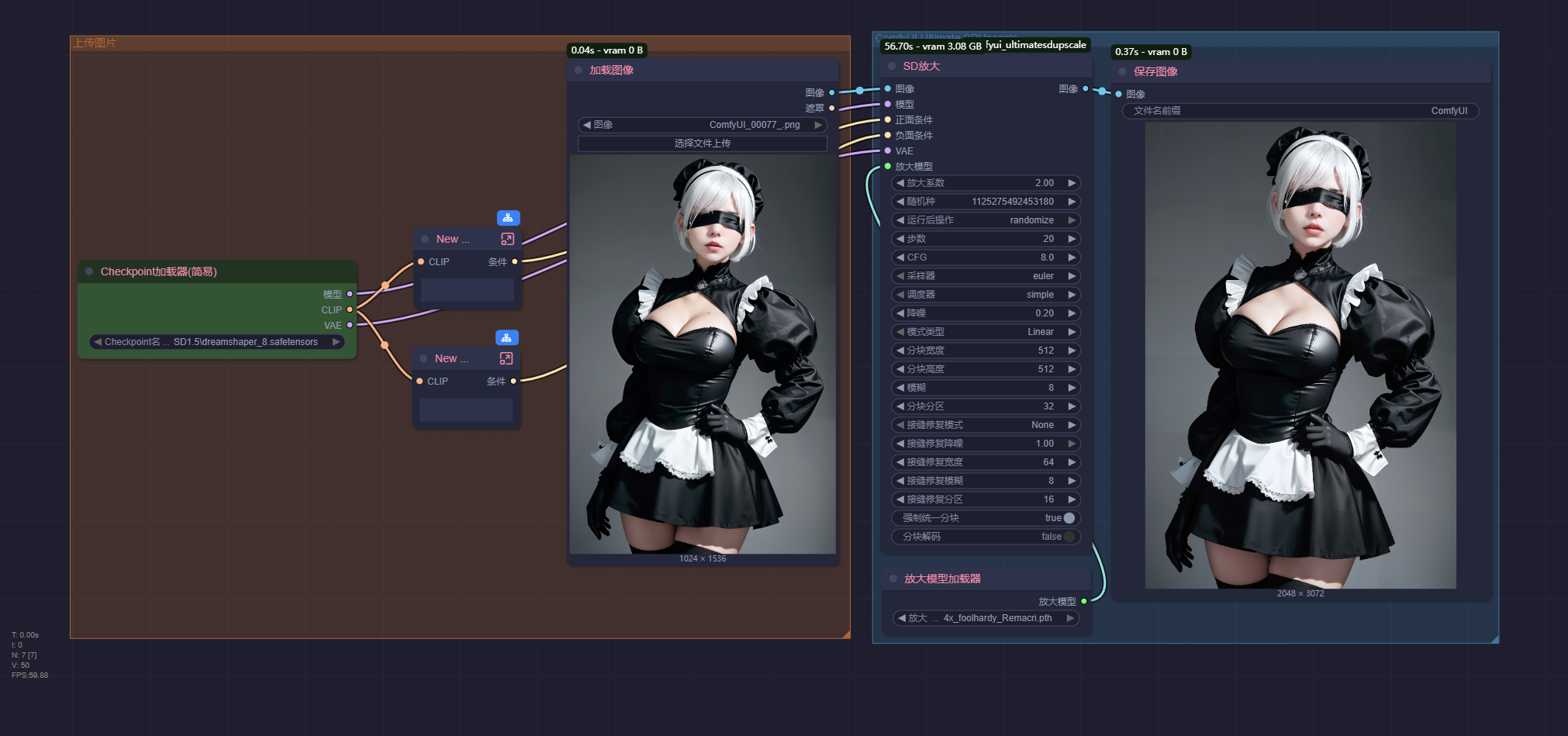Decrease CFG with its left arrow
1568x736 pixels.
[x=900, y=257]
